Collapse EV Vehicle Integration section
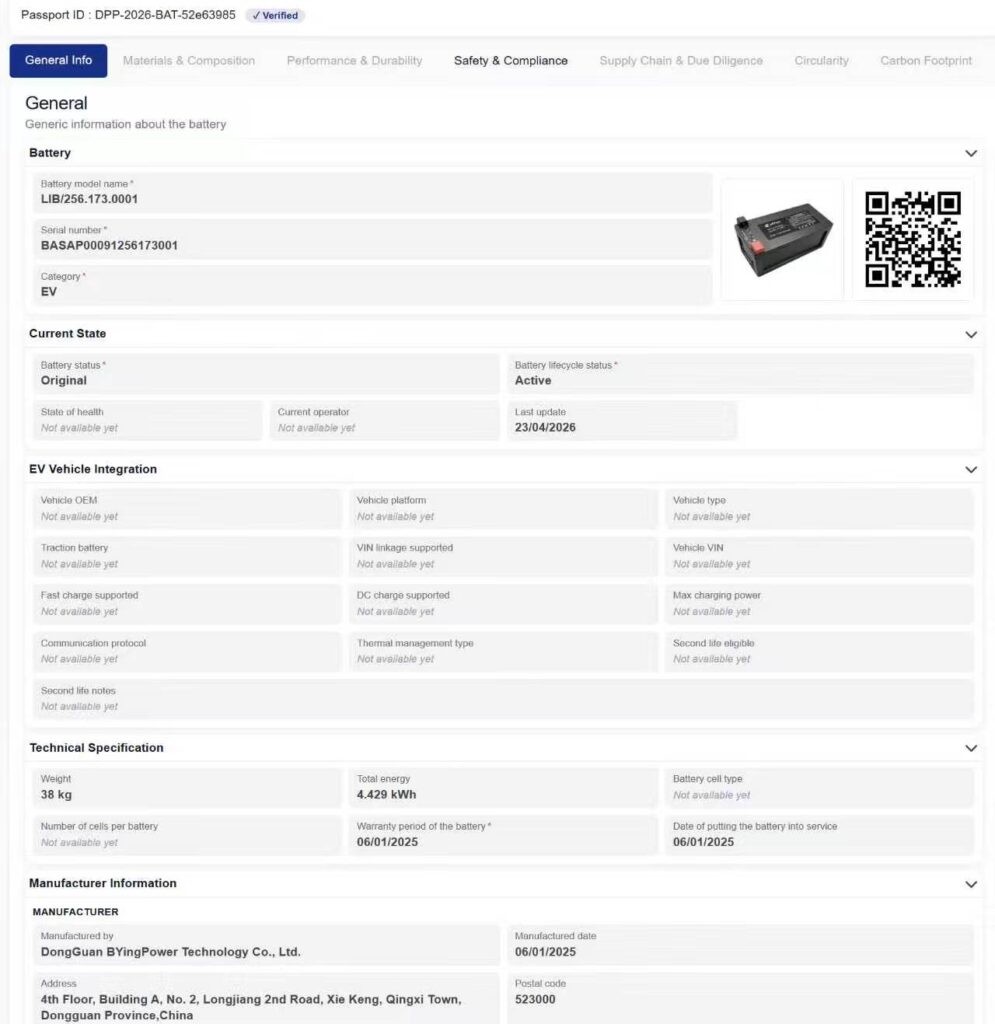Image resolution: width=995 pixels, height=1024 pixels. click(971, 470)
